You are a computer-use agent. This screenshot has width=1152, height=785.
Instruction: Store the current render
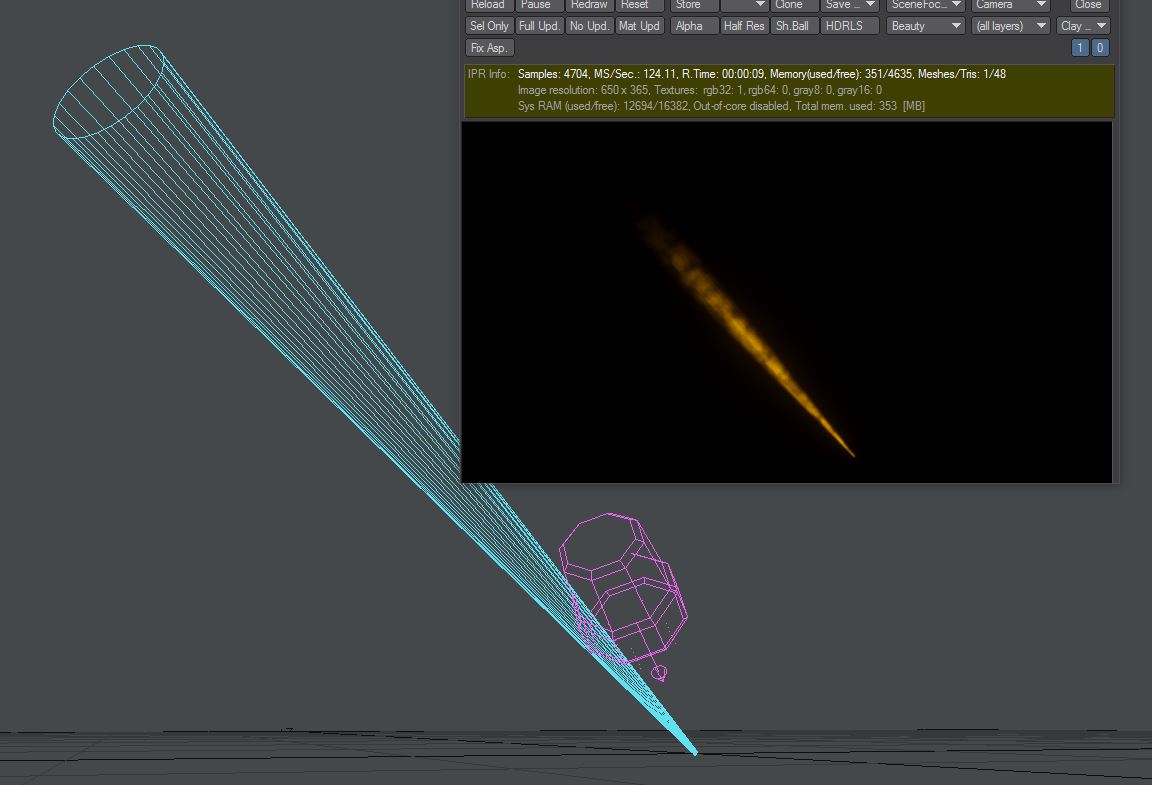[694, 5]
